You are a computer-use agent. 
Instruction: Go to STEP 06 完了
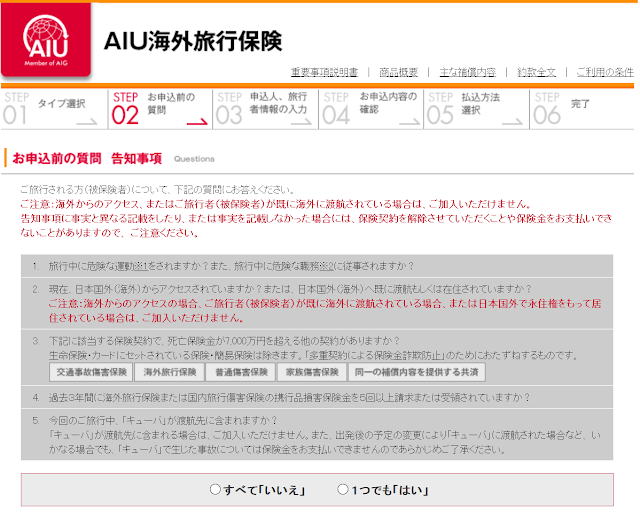point(582,109)
